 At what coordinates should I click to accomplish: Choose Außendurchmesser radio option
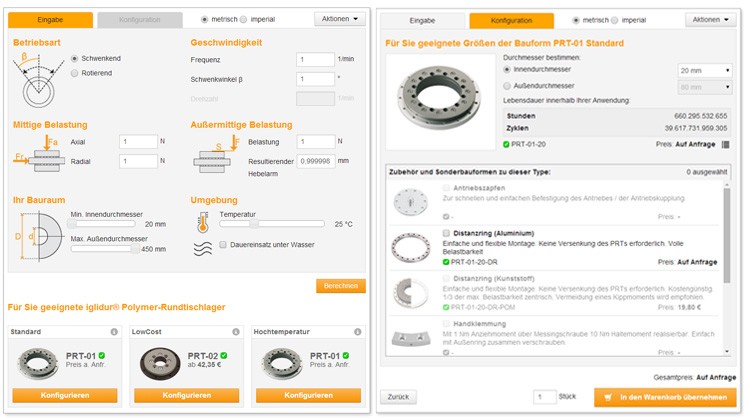[507, 86]
